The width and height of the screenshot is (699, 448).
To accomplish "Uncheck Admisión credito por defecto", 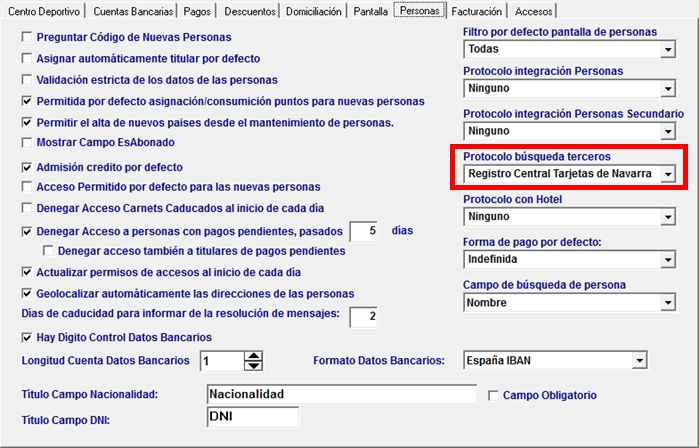I will [x=27, y=167].
